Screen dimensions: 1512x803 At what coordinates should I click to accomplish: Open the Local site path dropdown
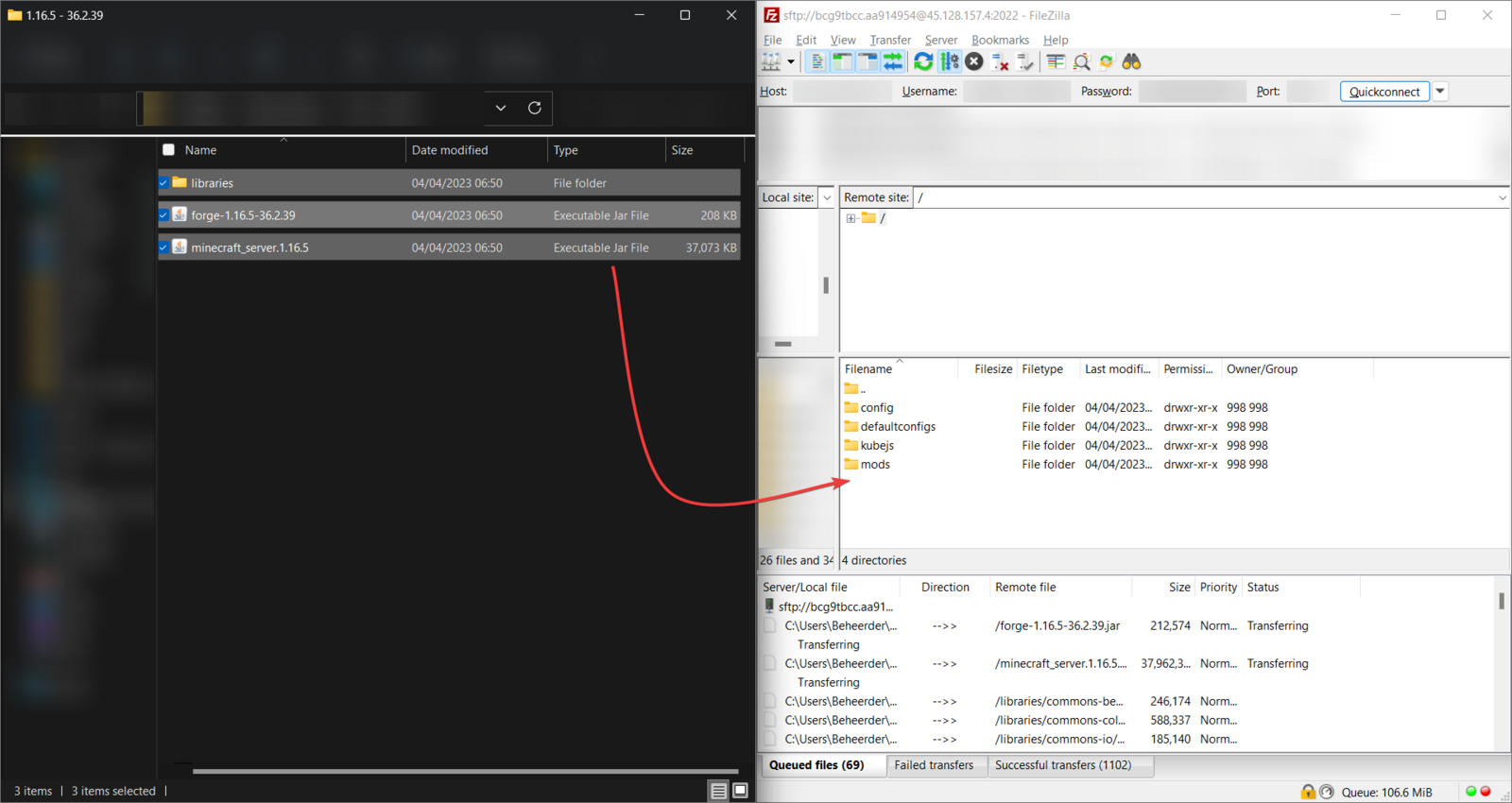827,197
